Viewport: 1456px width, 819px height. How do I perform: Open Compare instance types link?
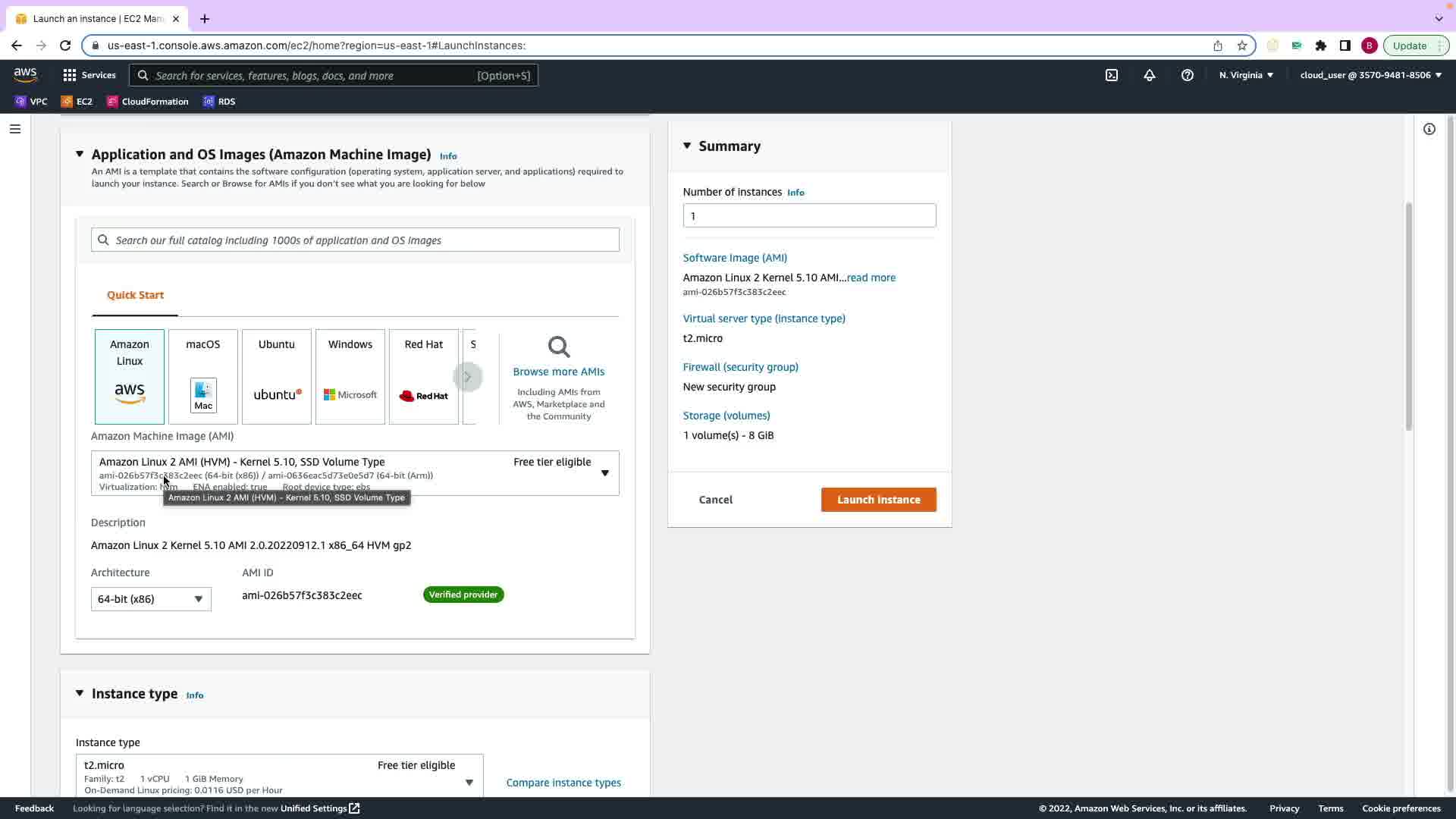click(563, 783)
